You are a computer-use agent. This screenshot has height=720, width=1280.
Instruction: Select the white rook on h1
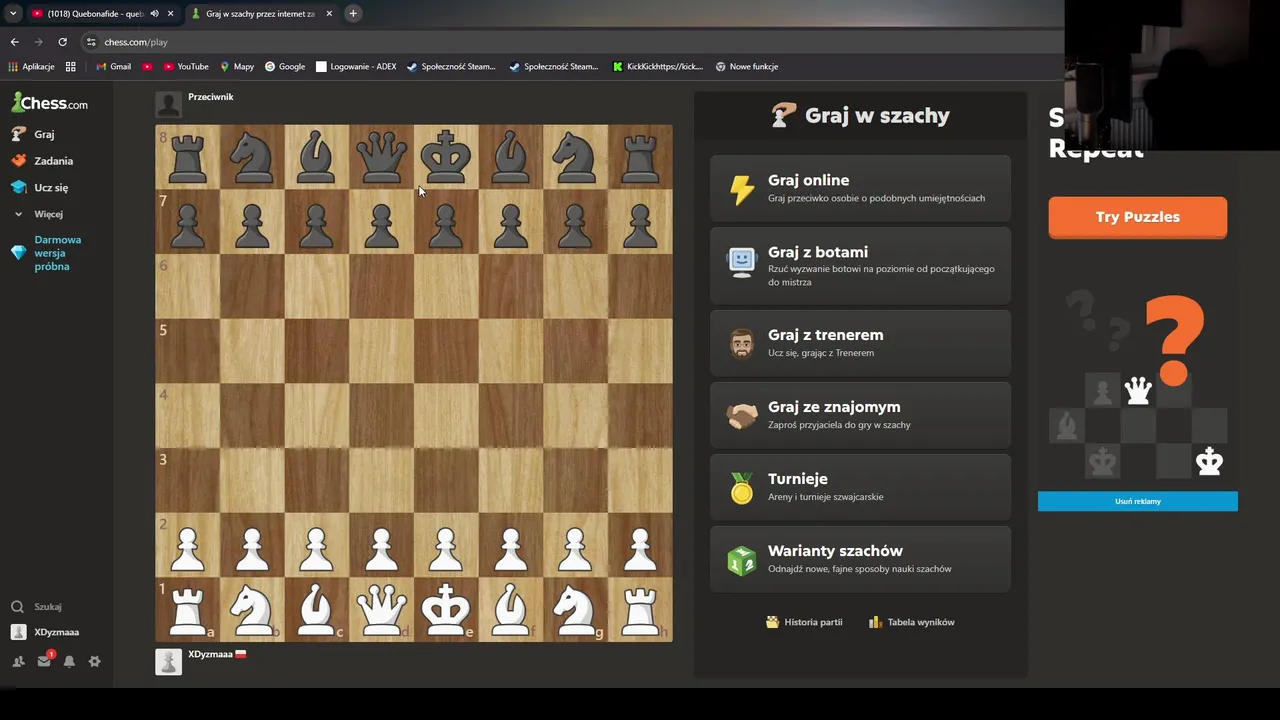[640, 609]
